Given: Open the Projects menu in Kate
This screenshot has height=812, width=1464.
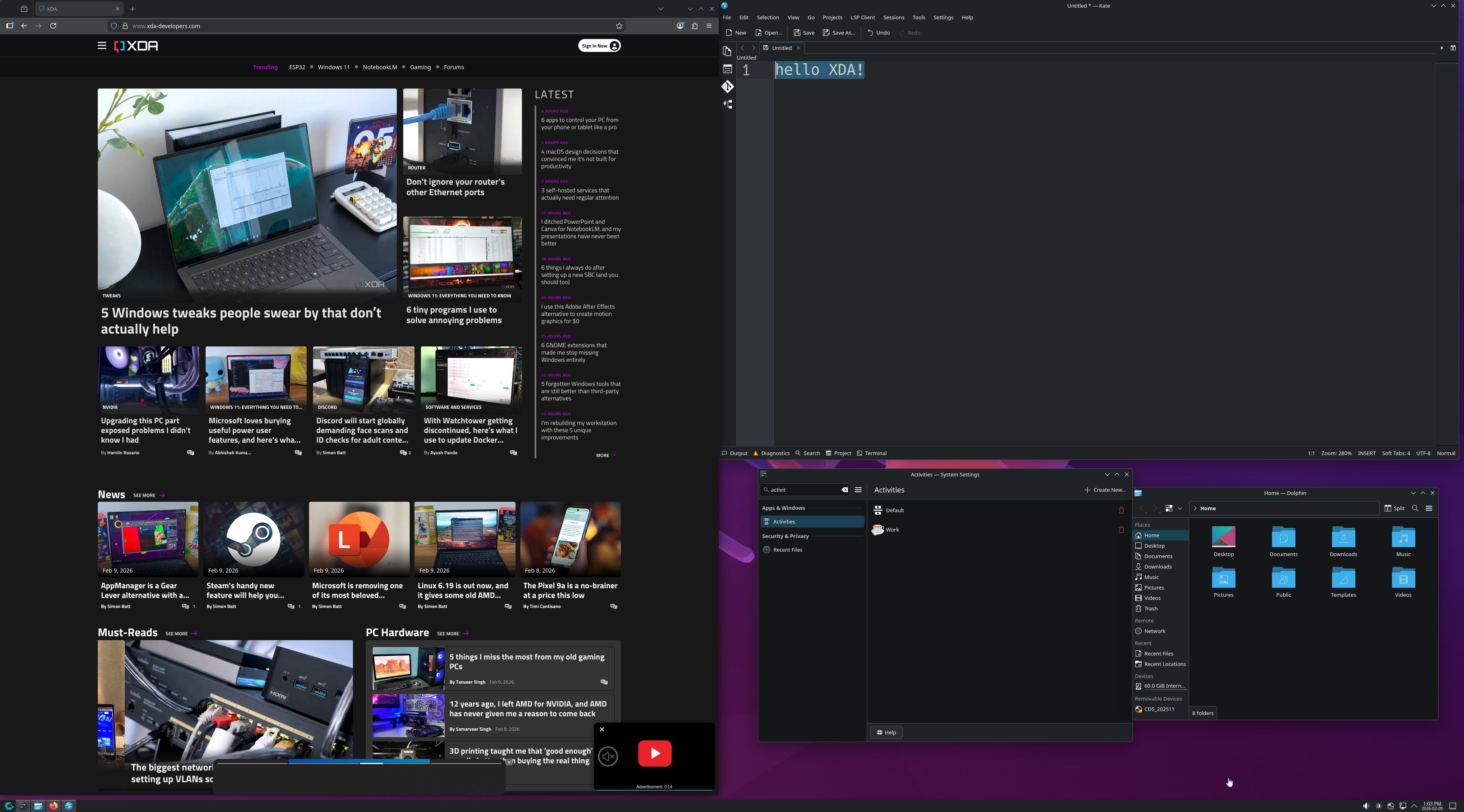Looking at the screenshot, I should click(832, 18).
